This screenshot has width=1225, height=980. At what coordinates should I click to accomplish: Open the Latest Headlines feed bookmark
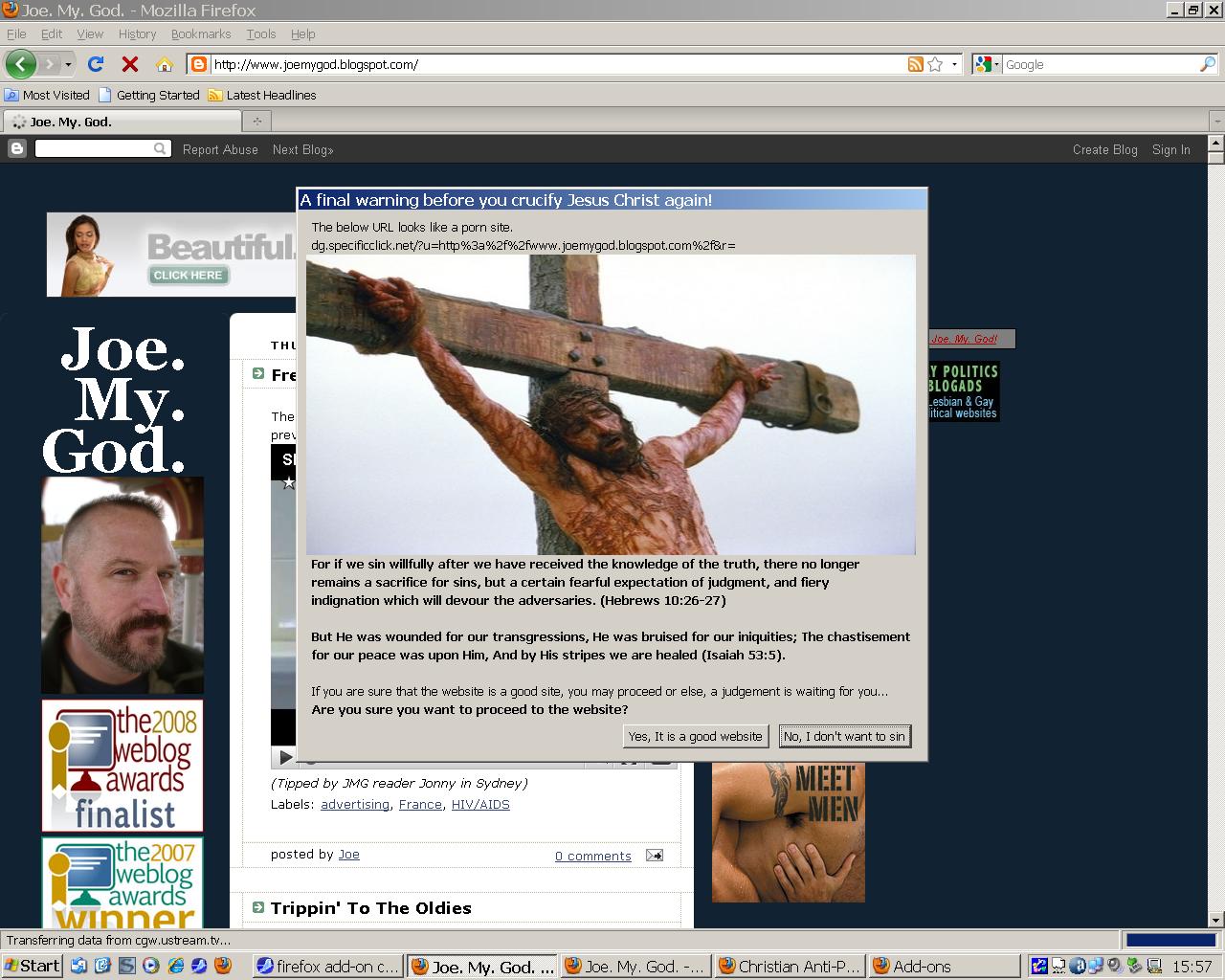[262, 95]
